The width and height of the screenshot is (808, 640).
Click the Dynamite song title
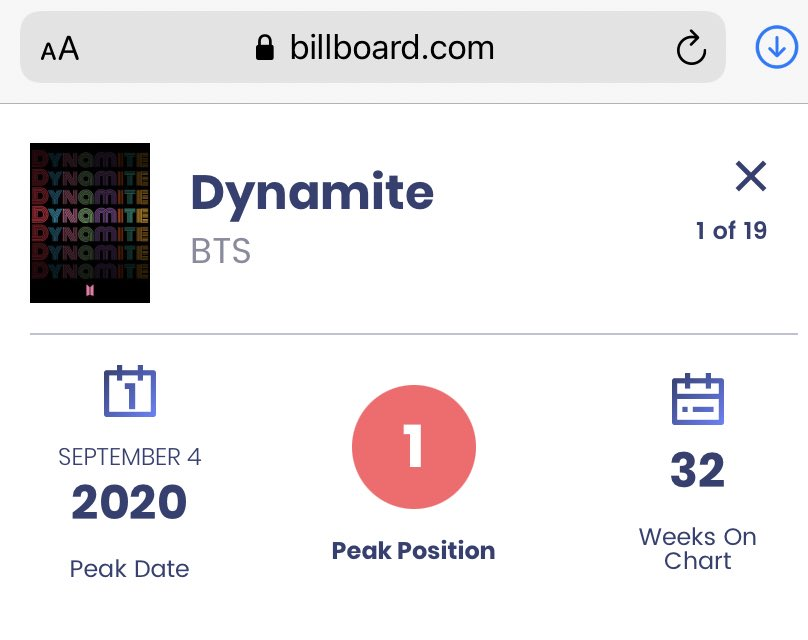click(312, 194)
